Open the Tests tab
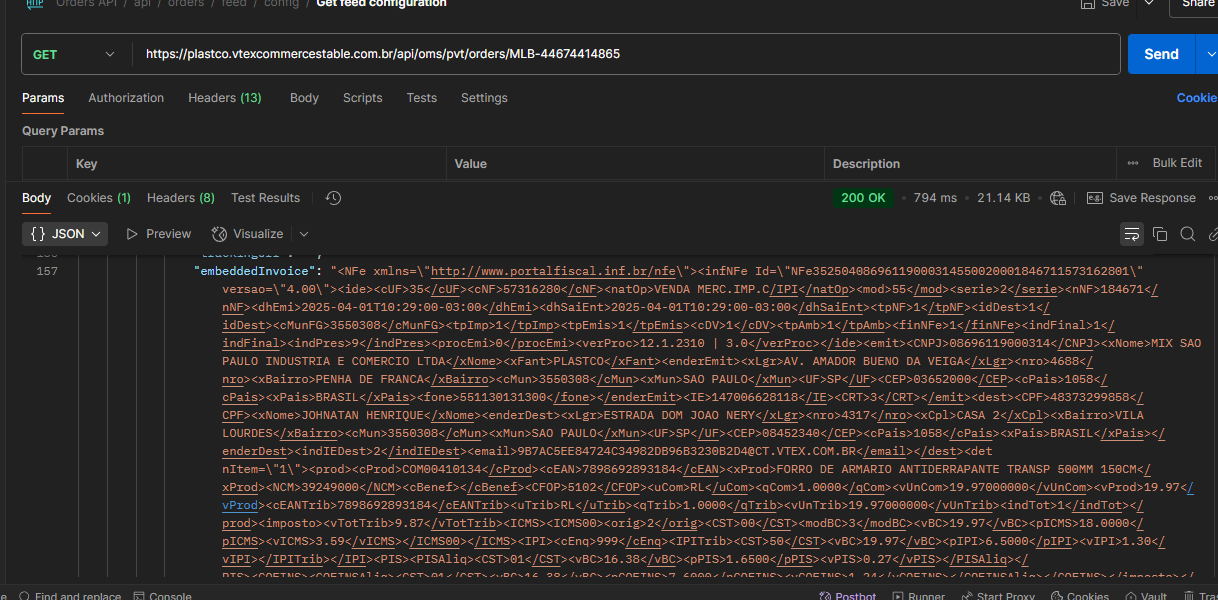 click(421, 98)
